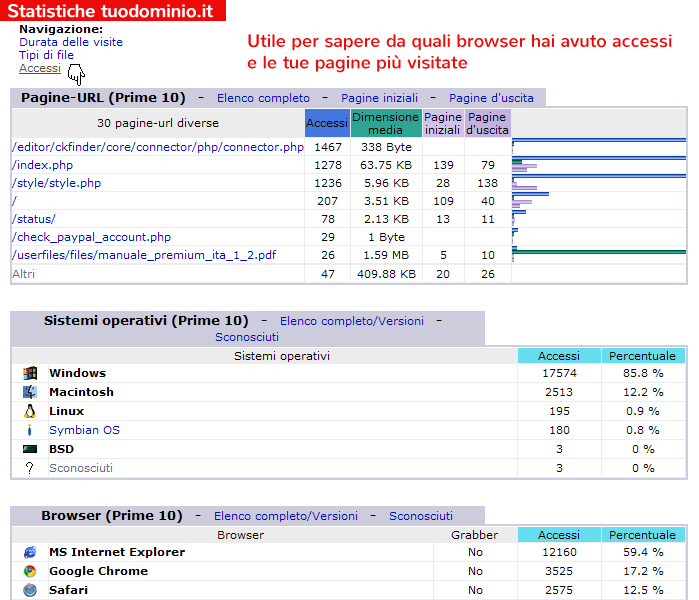The image size is (699, 600).
Task: Click the Google Chrome label
Action: pyautogui.click(x=99, y=571)
